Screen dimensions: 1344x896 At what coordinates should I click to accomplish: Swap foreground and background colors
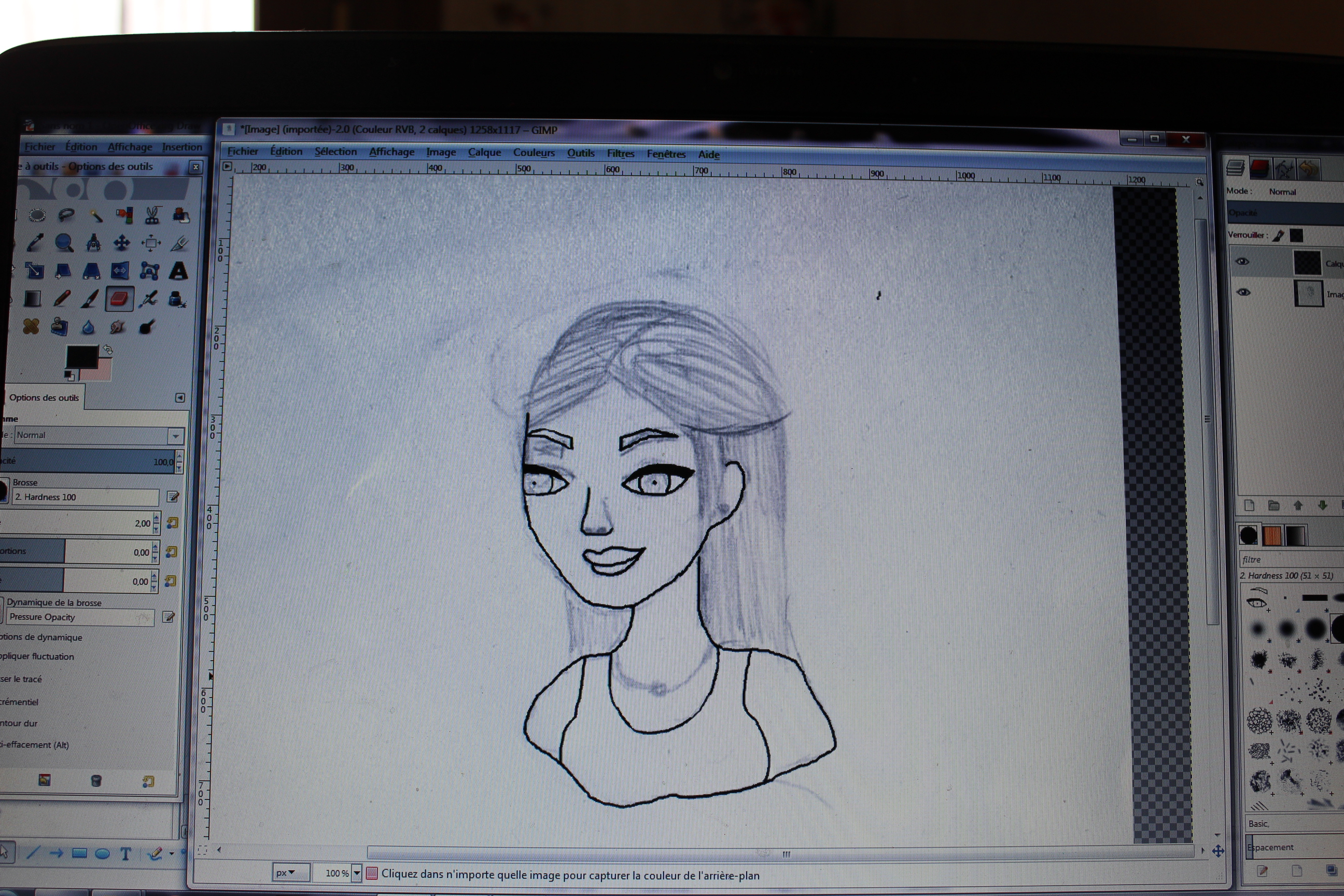point(107,349)
